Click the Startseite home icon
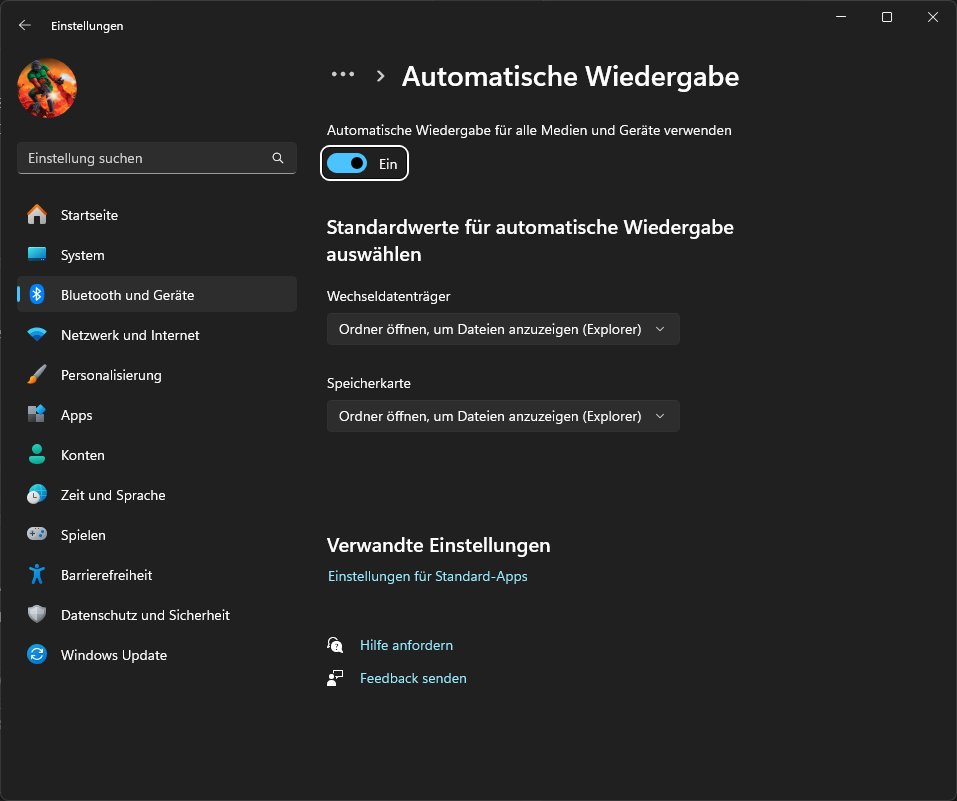The height and width of the screenshot is (801, 957). (x=37, y=215)
